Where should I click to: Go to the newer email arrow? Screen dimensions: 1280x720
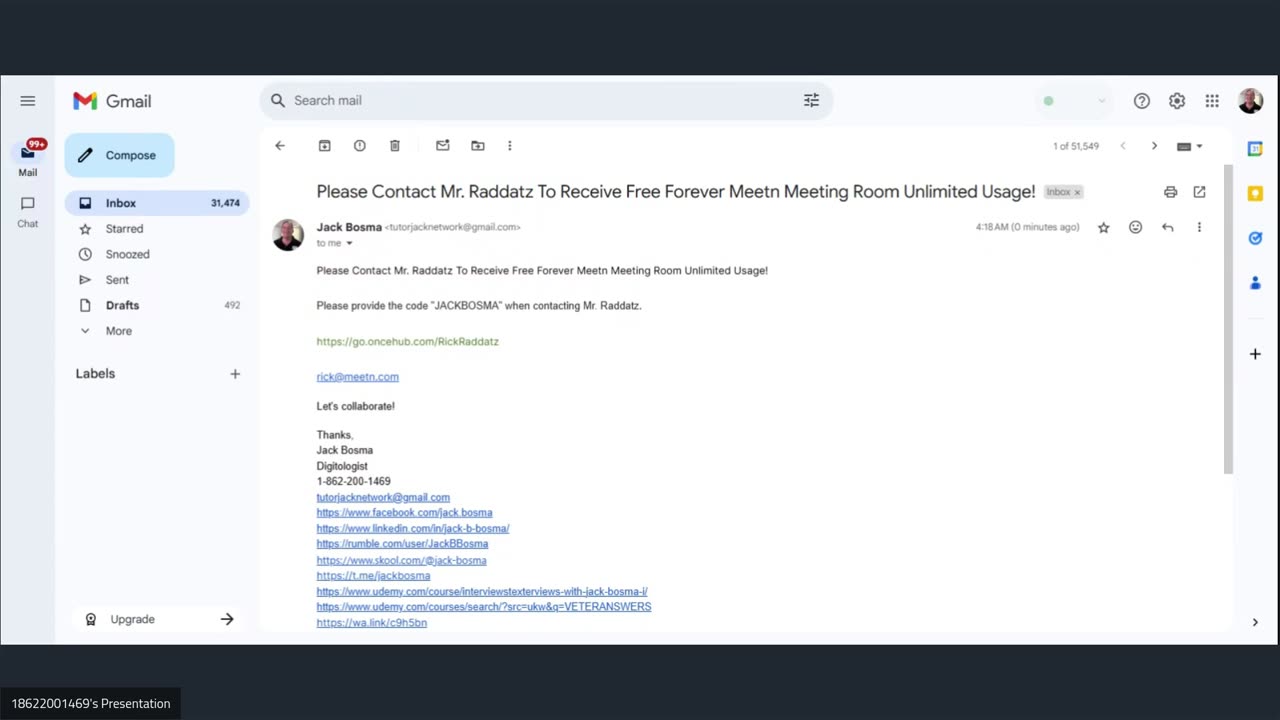point(1123,146)
